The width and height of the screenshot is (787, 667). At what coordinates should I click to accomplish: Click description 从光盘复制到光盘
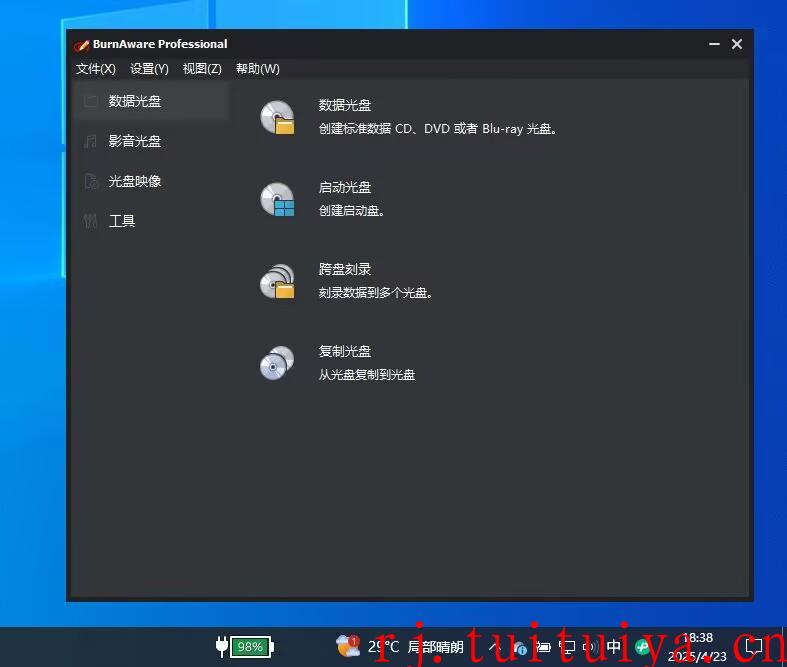(x=367, y=374)
